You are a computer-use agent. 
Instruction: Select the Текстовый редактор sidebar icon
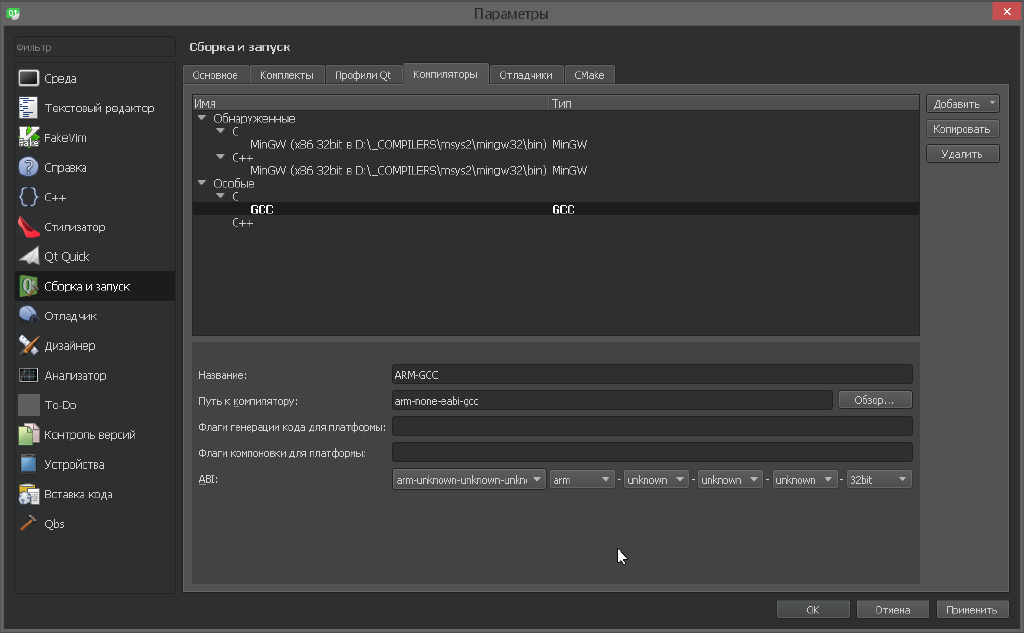tap(28, 108)
